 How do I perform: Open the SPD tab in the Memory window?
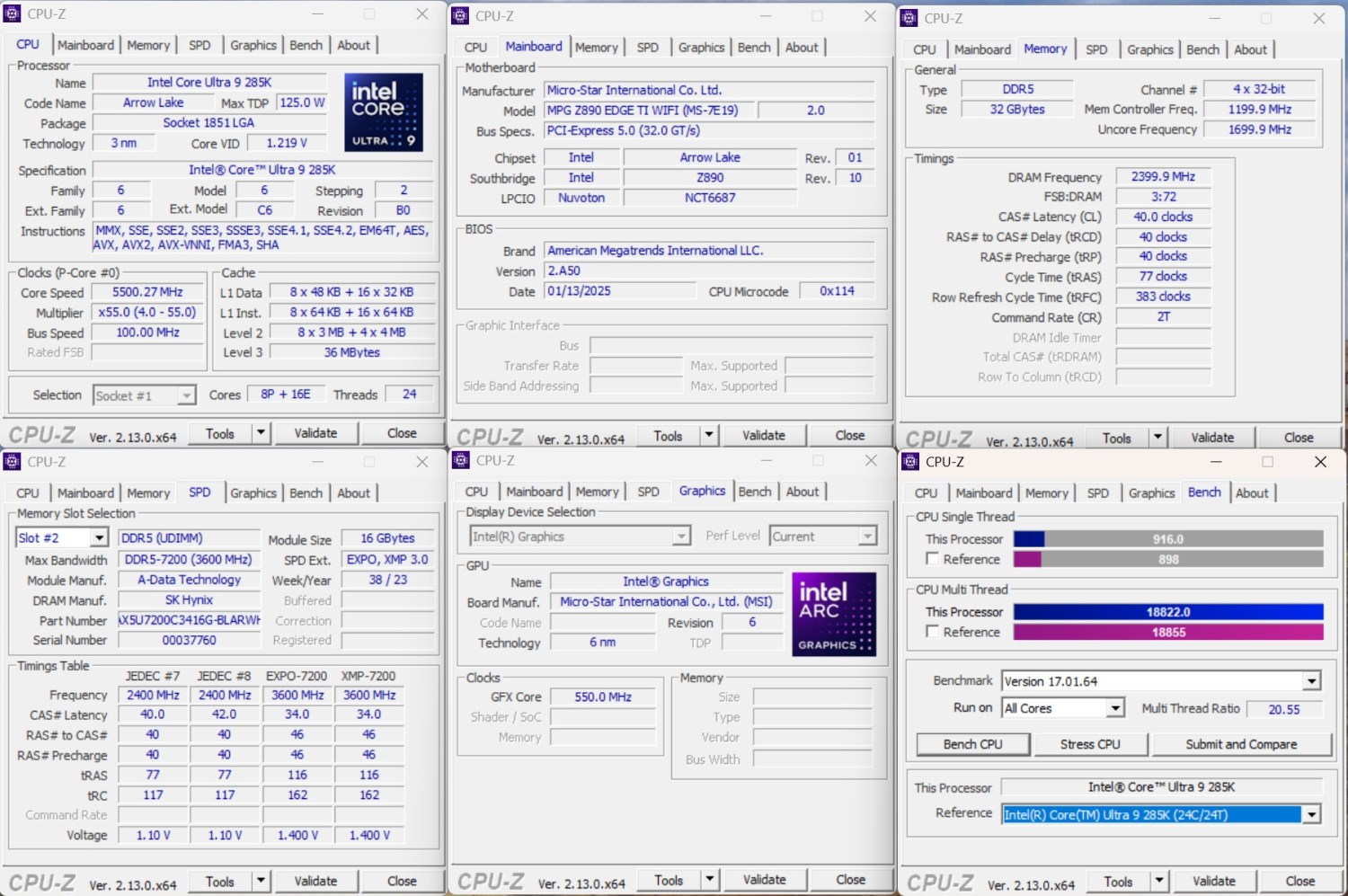[x=1095, y=49]
